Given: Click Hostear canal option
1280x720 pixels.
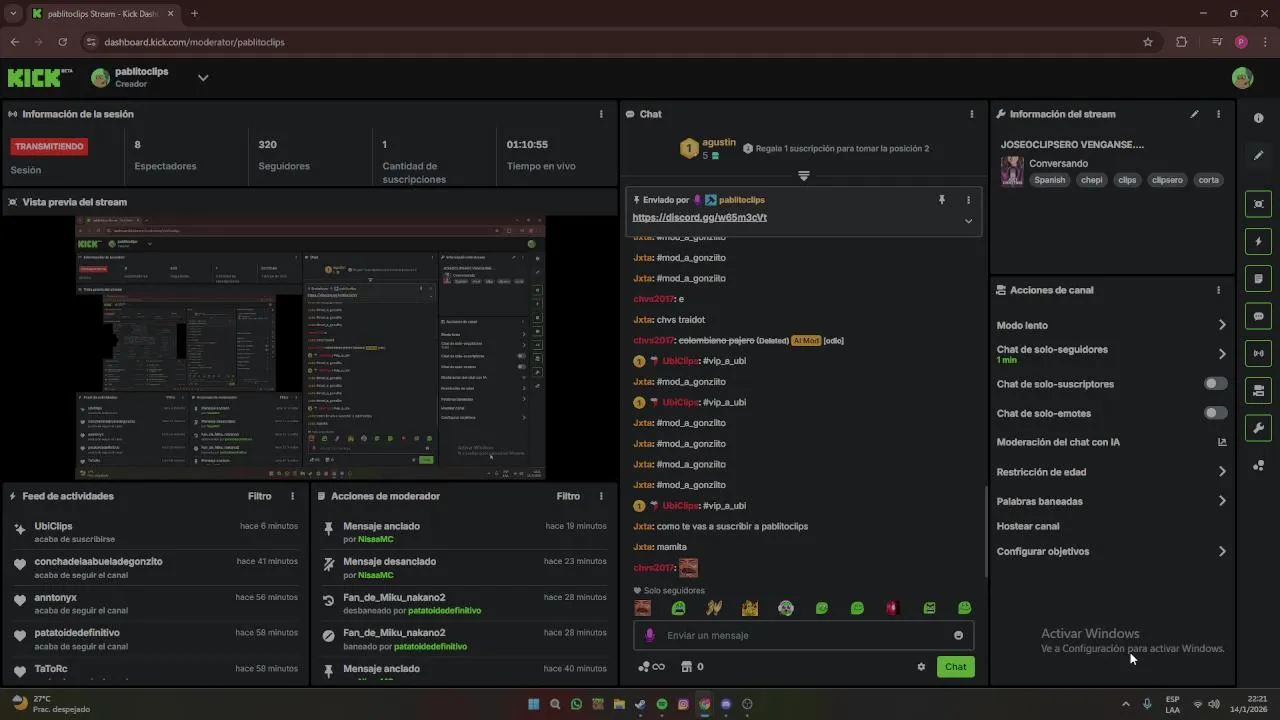Looking at the screenshot, I should pyautogui.click(x=1028, y=526).
